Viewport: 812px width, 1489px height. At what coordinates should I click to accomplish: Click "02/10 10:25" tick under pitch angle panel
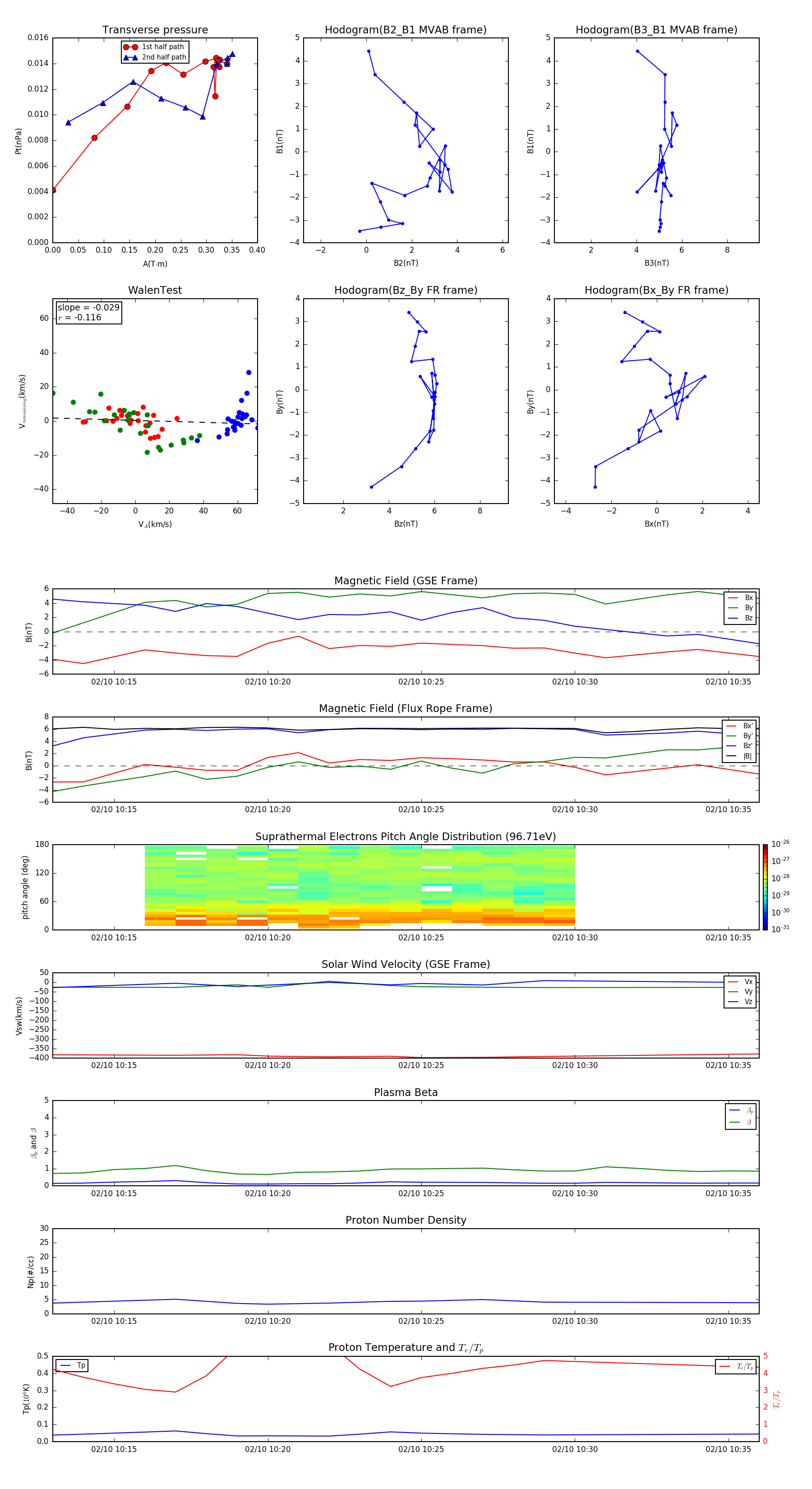pos(421,938)
